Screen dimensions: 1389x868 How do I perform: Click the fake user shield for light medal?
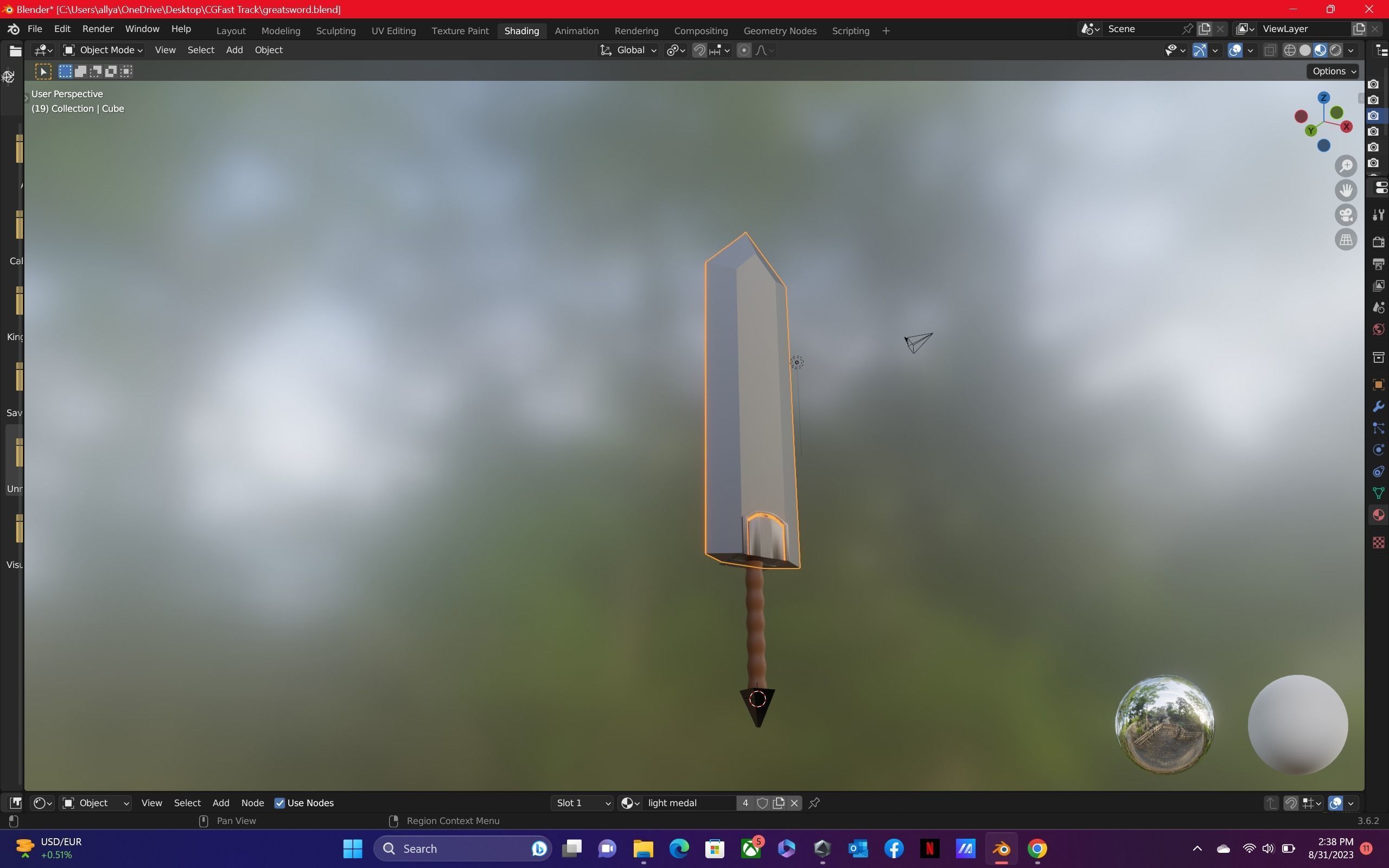point(762,803)
